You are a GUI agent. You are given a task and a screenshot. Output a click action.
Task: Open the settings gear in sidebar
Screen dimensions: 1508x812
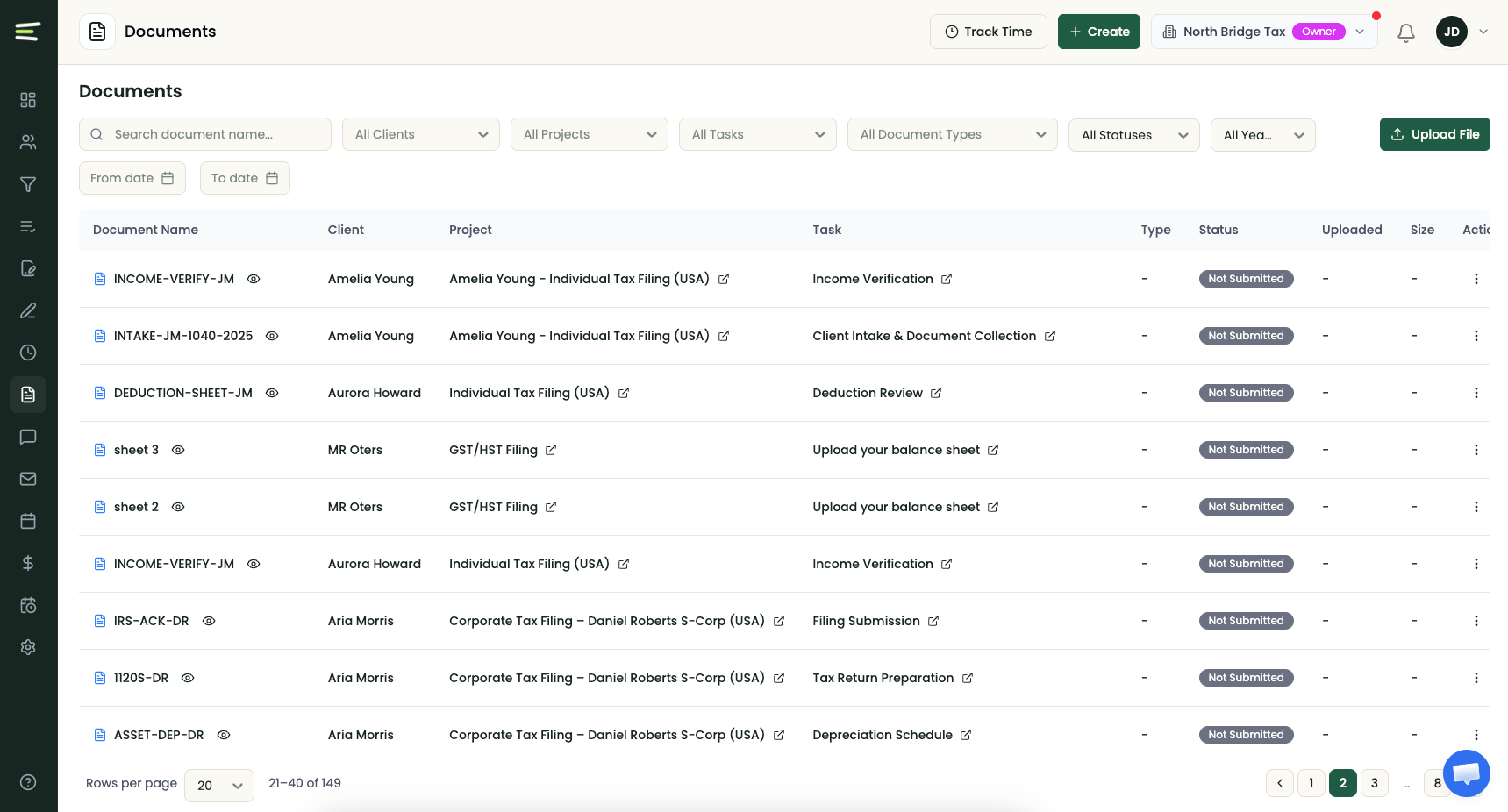(x=28, y=647)
